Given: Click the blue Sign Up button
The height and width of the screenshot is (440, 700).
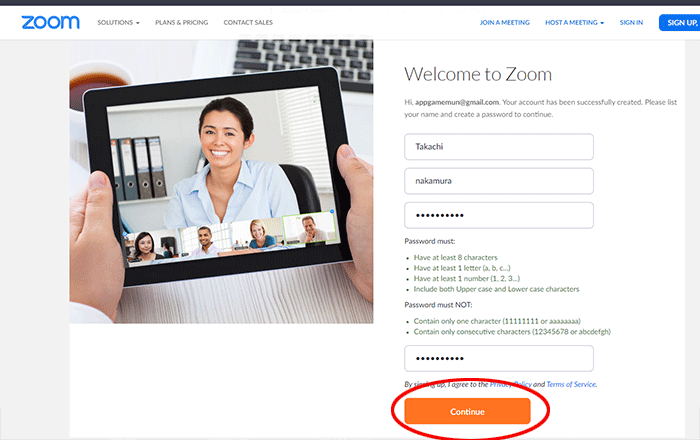Looking at the screenshot, I should pos(679,23).
